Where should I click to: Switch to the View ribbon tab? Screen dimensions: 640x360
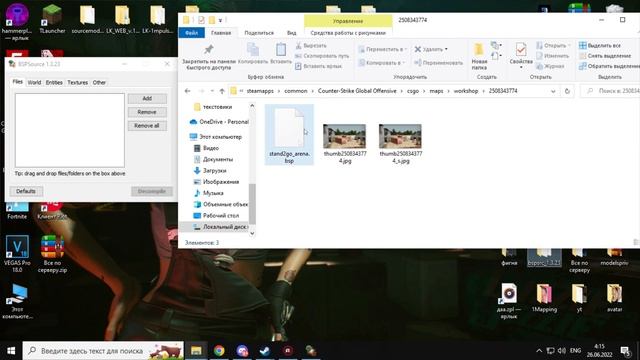coord(291,33)
